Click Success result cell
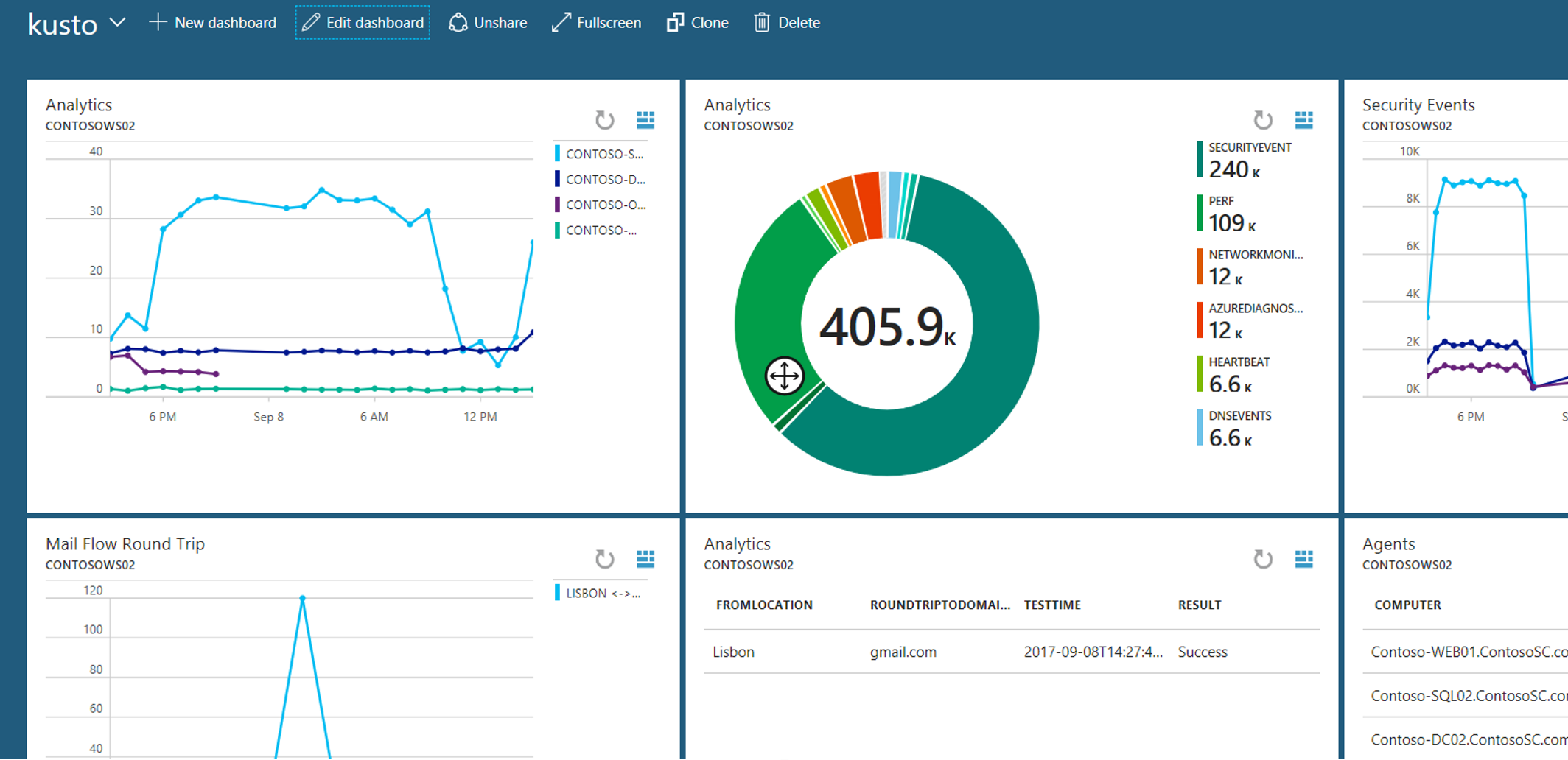The width and height of the screenshot is (1568, 760). (x=1203, y=652)
